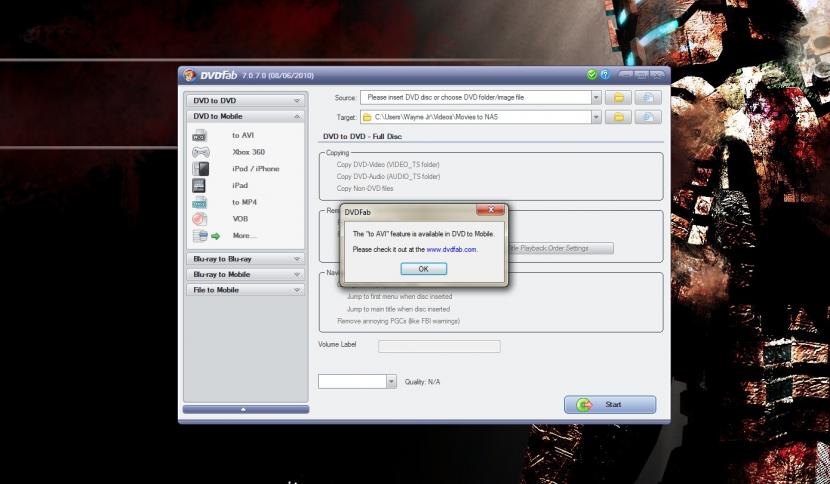Toggle Jump to first menu when disc inserted
This screenshot has height=484, width=830.
[x=399, y=297]
